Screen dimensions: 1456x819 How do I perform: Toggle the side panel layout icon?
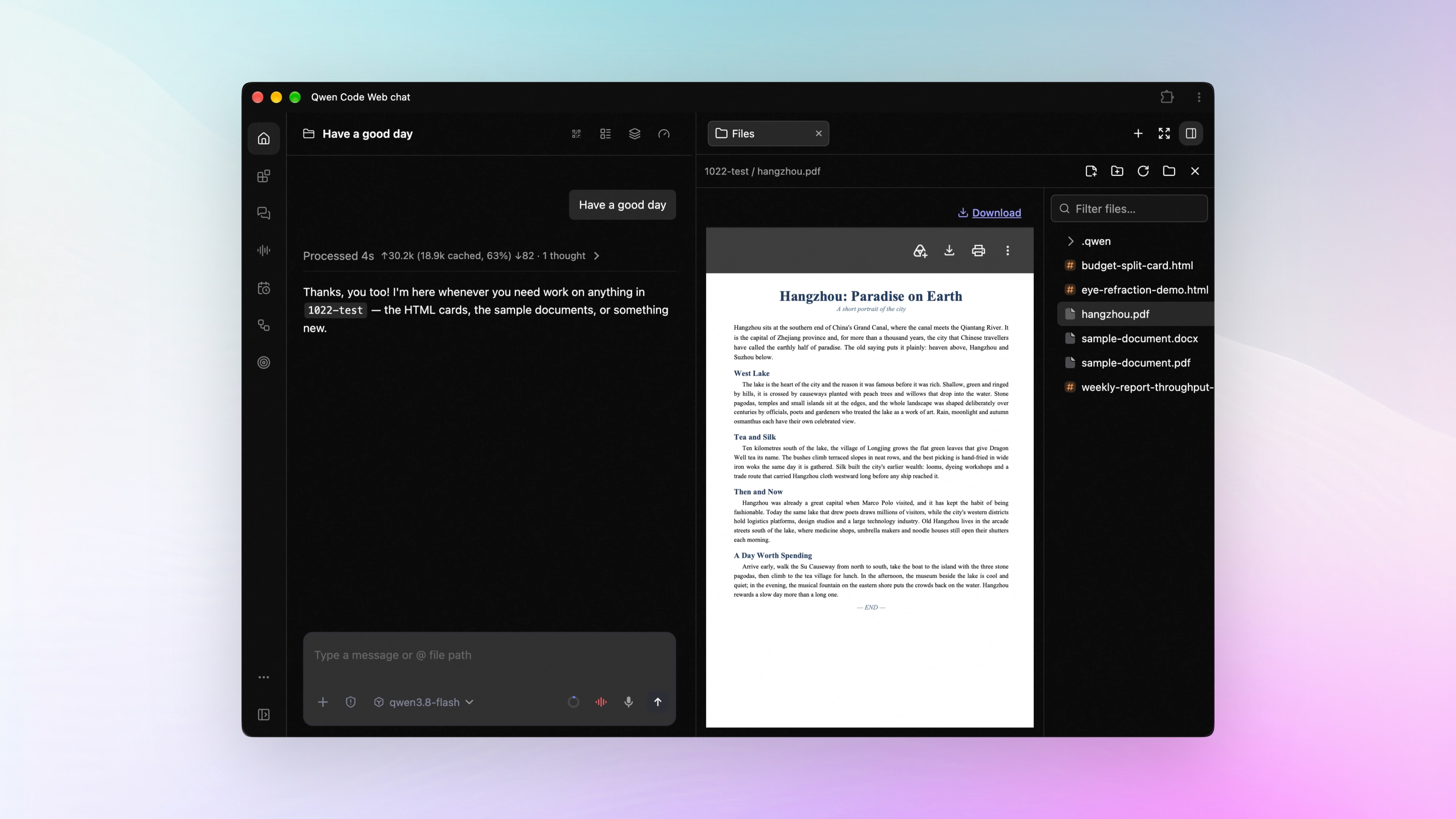tap(1191, 133)
